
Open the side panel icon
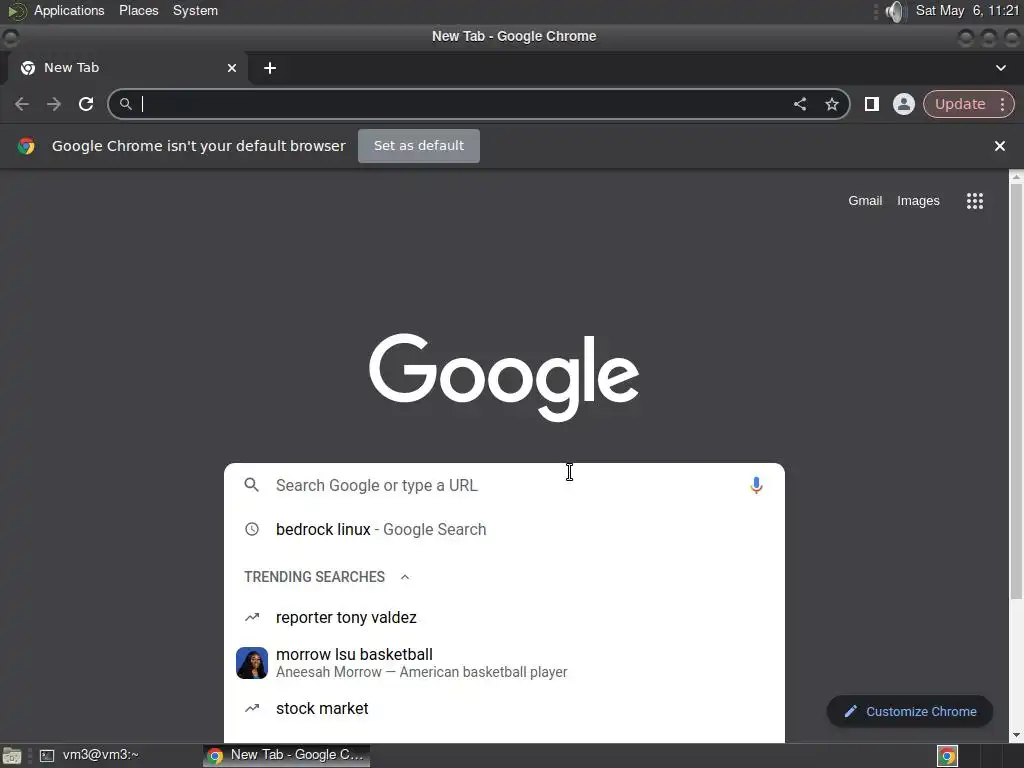[x=872, y=104]
